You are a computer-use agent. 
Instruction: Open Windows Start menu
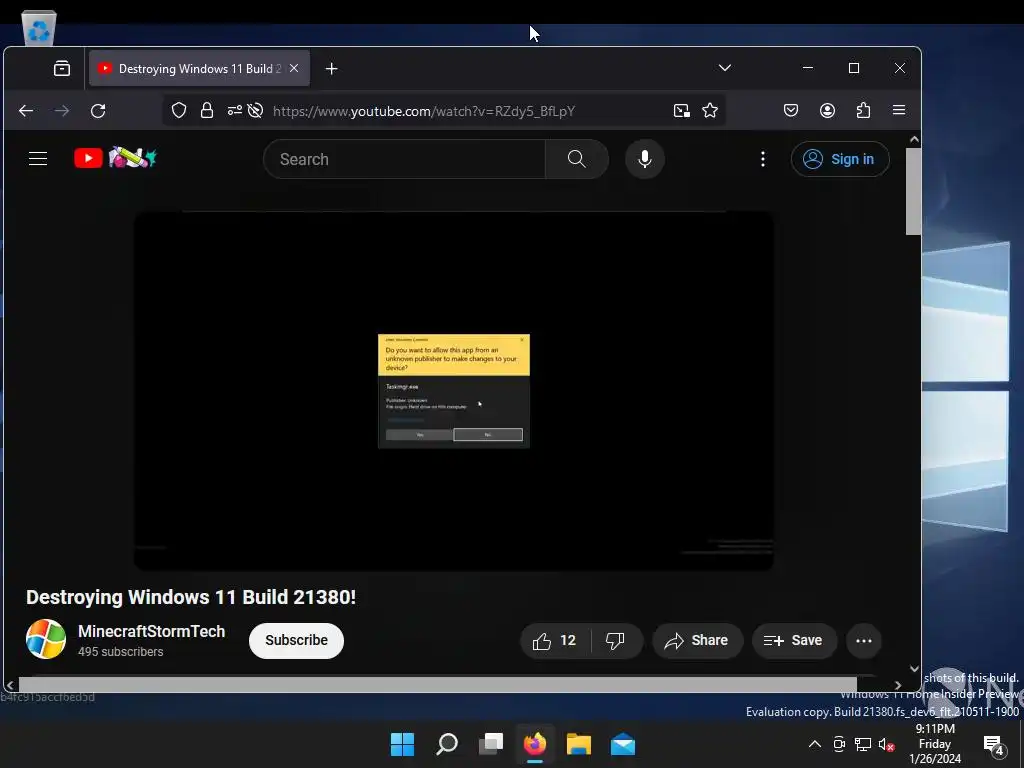click(402, 744)
